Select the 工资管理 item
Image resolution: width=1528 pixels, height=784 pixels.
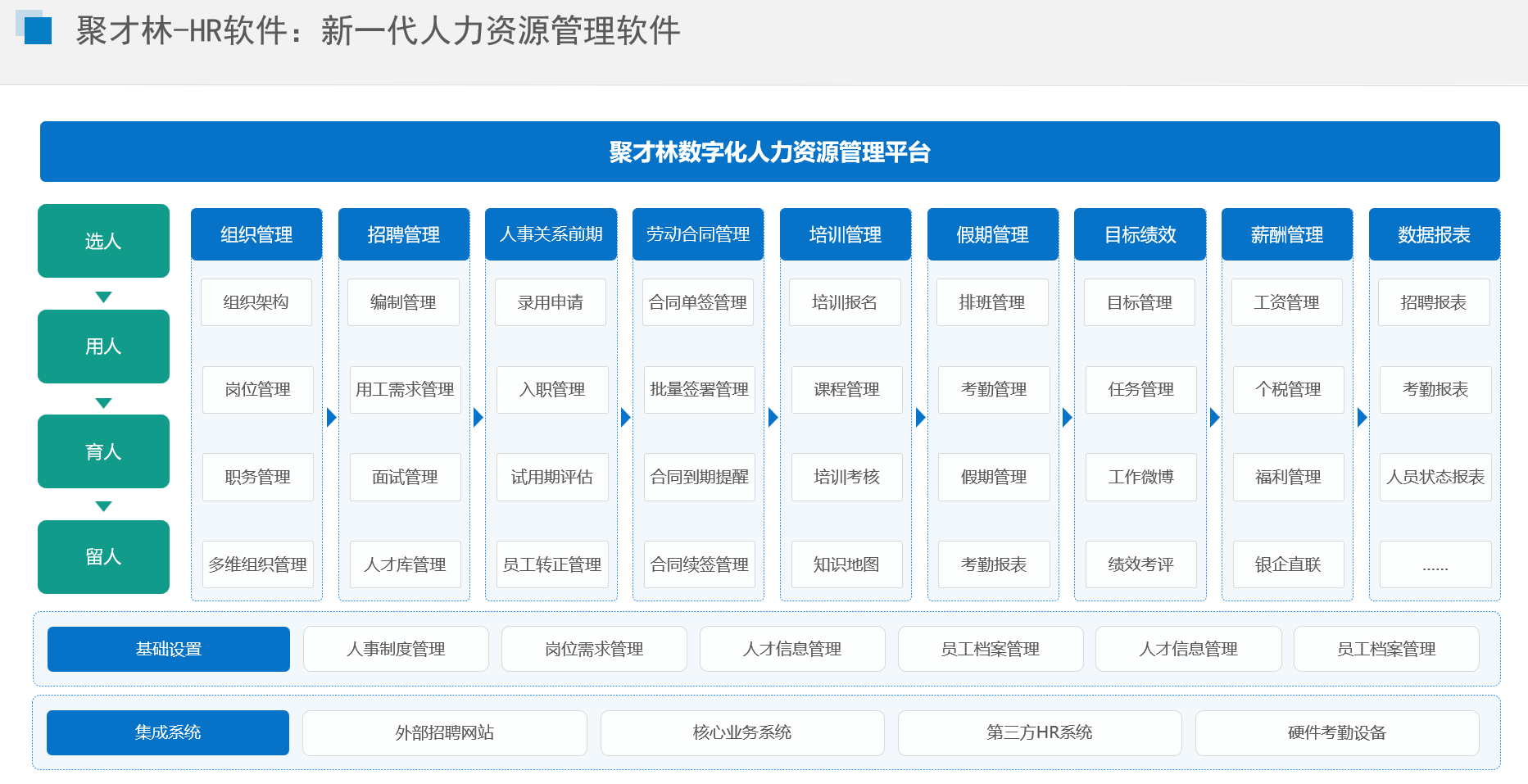1287,302
